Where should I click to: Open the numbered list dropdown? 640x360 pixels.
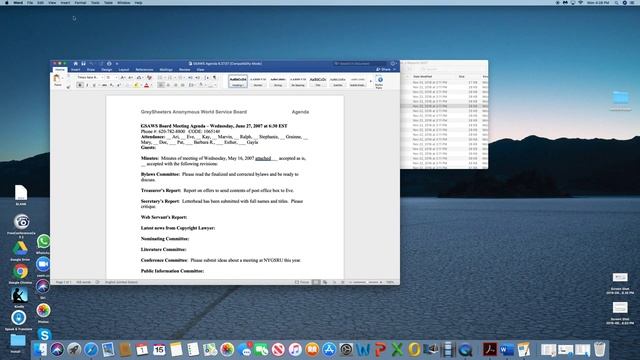click(x=175, y=77)
